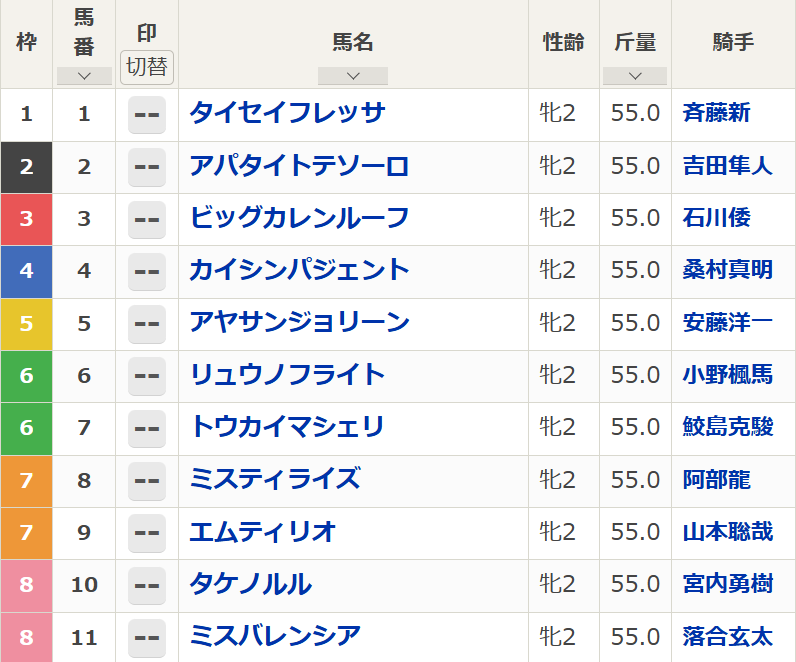Toggle mark box in ビッグカレンルーフ row

147,219
